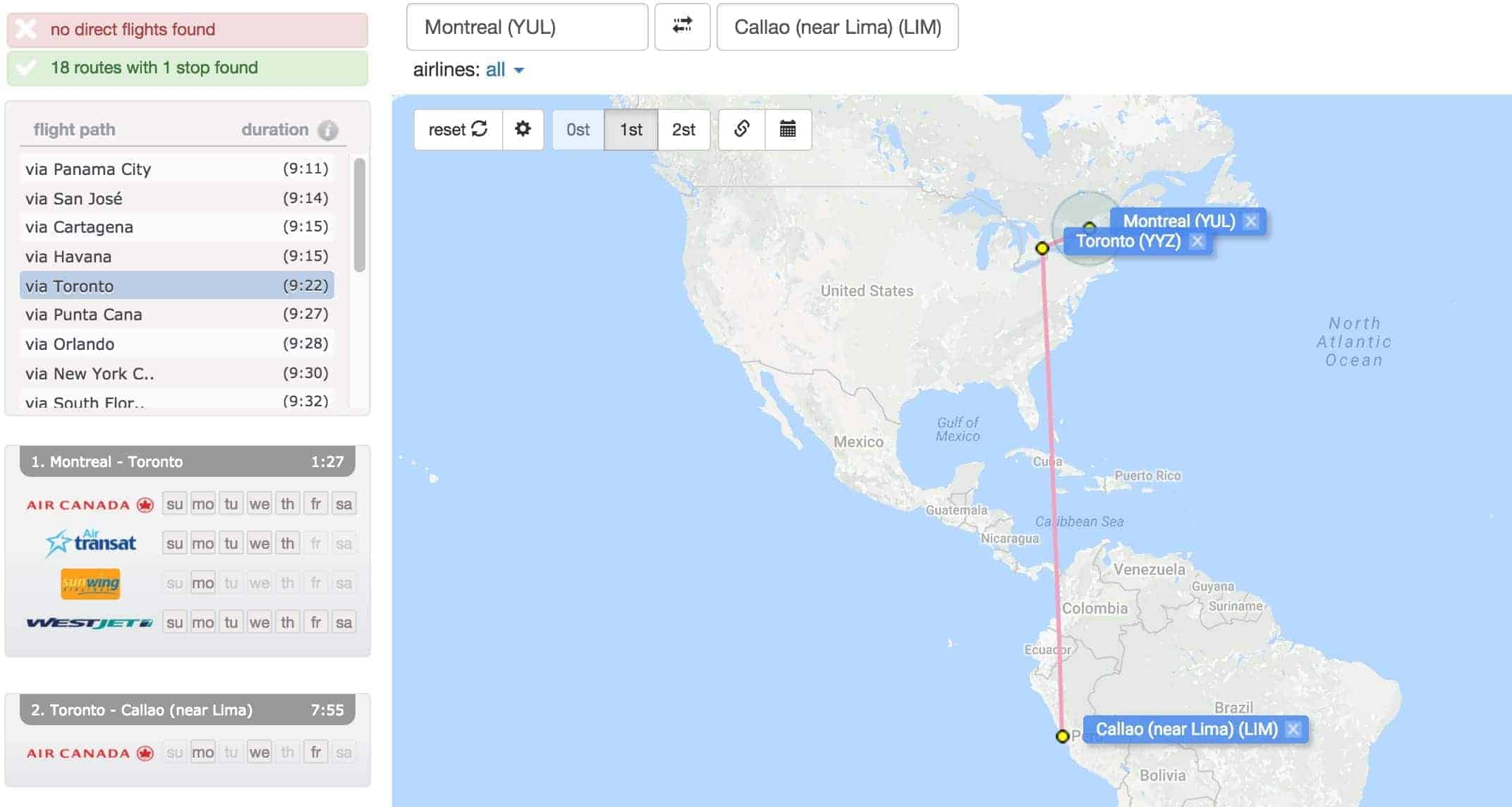Click the Sunwing airline logo
The width and height of the screenshot is (1512, 807).
pyautogui.click(x=90, y=583)
